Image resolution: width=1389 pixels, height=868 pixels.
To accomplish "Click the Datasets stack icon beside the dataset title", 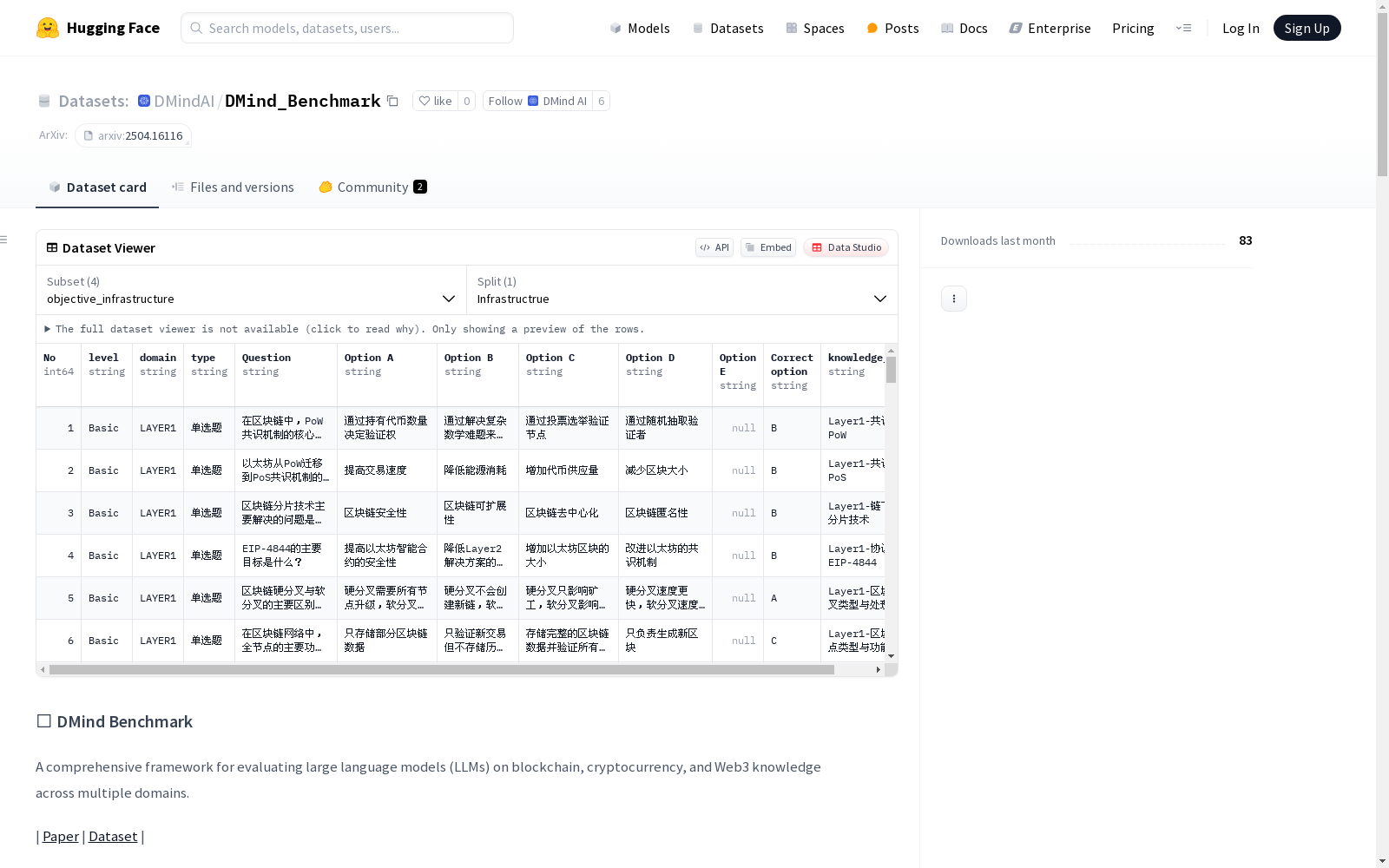I will tap(44, 101).
